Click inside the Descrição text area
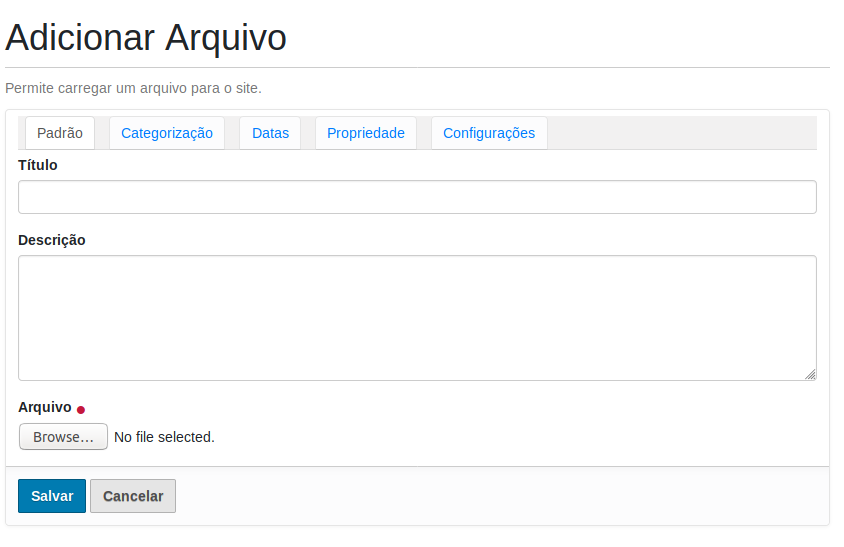Screen dimensions: 844x547 point(417,317)
